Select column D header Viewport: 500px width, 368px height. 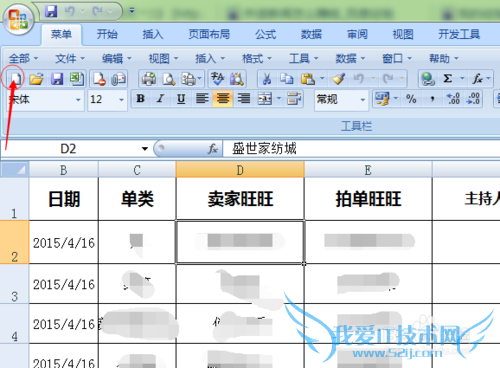click(x=240, y=170)
